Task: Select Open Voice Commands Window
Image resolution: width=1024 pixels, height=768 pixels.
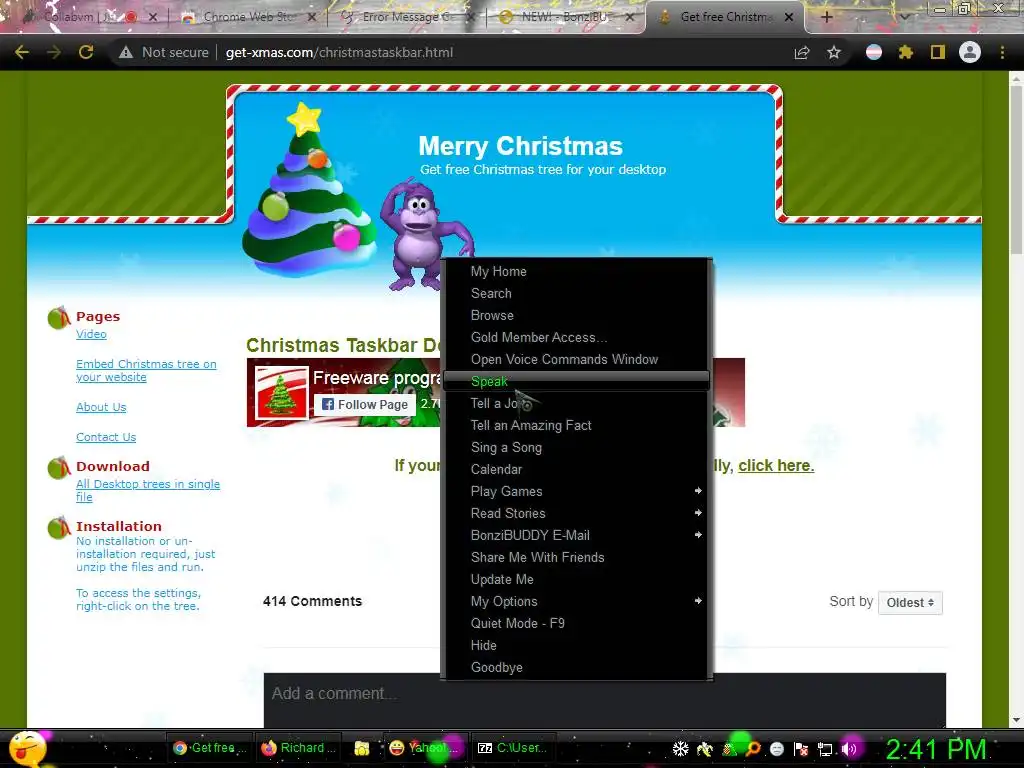Action: coord(577,359)
